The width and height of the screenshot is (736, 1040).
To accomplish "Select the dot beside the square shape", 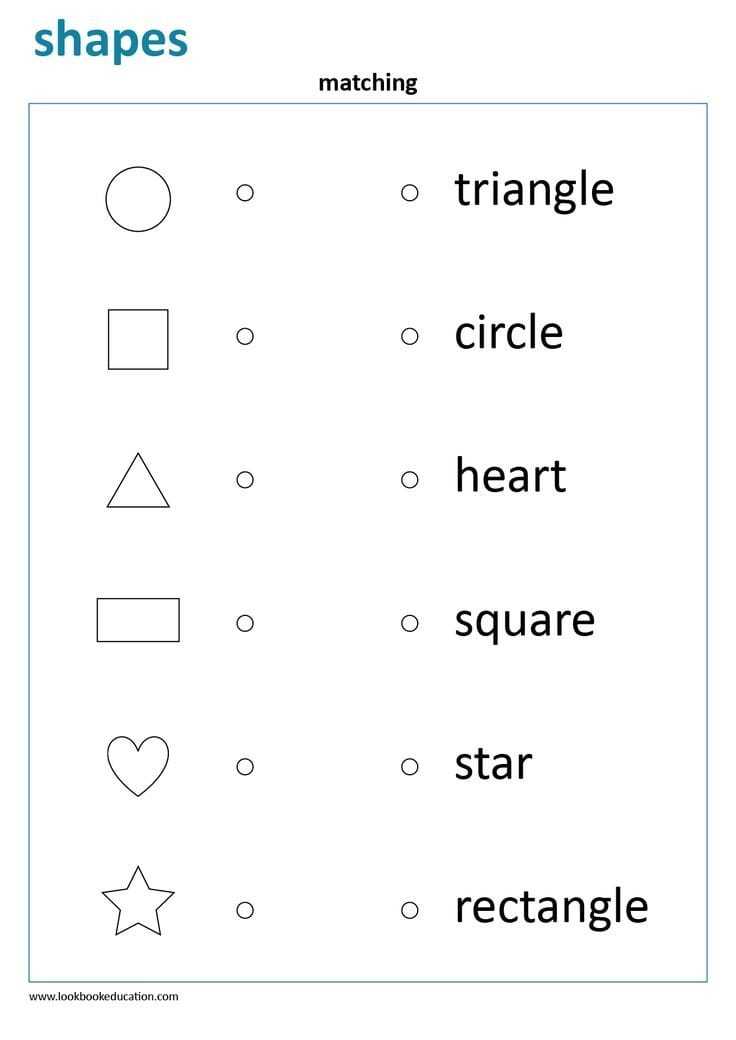I will click(x=245, y=336).
